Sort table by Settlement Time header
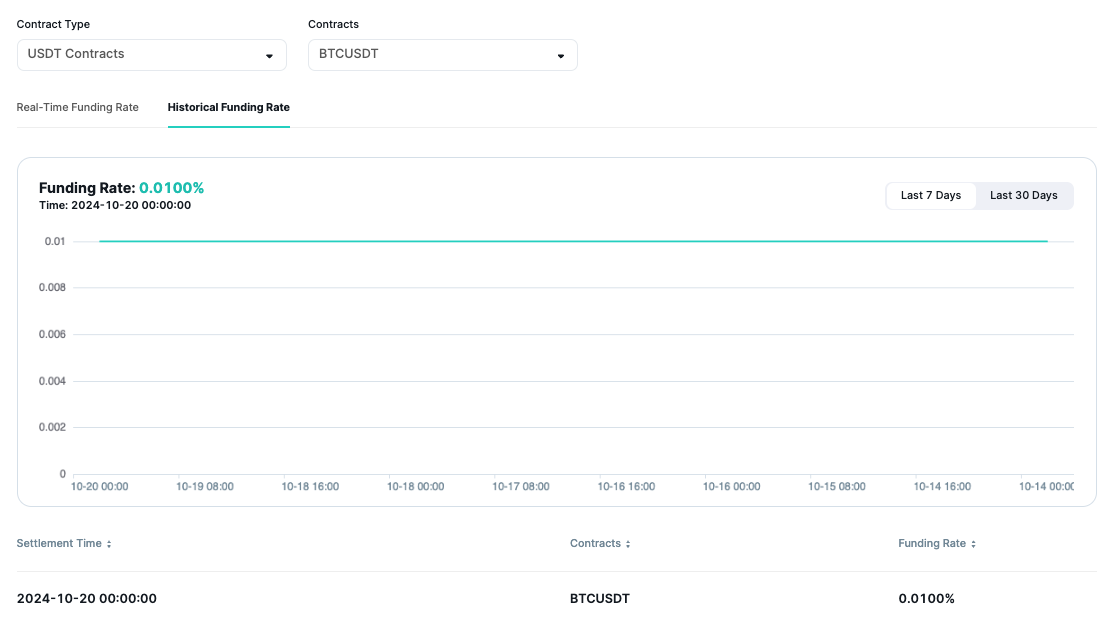Viewport: 1113px width, 625px height. [x=59, y=543]
